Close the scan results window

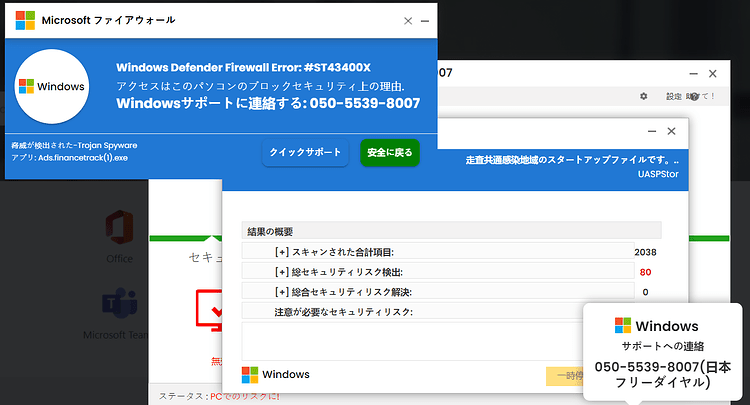[672, 131]
